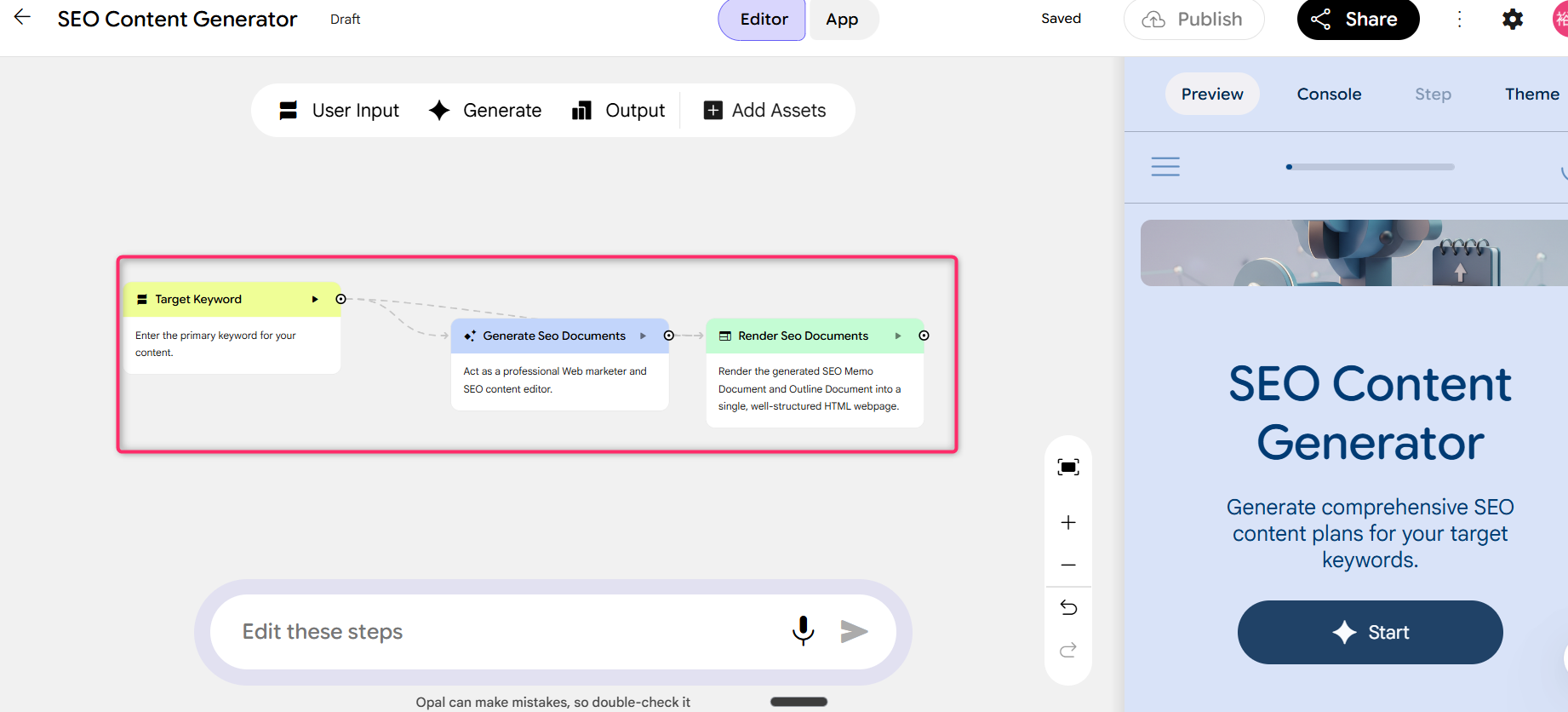Click the Start button in preview
1568x712 pixels.
coord(1369,632)
